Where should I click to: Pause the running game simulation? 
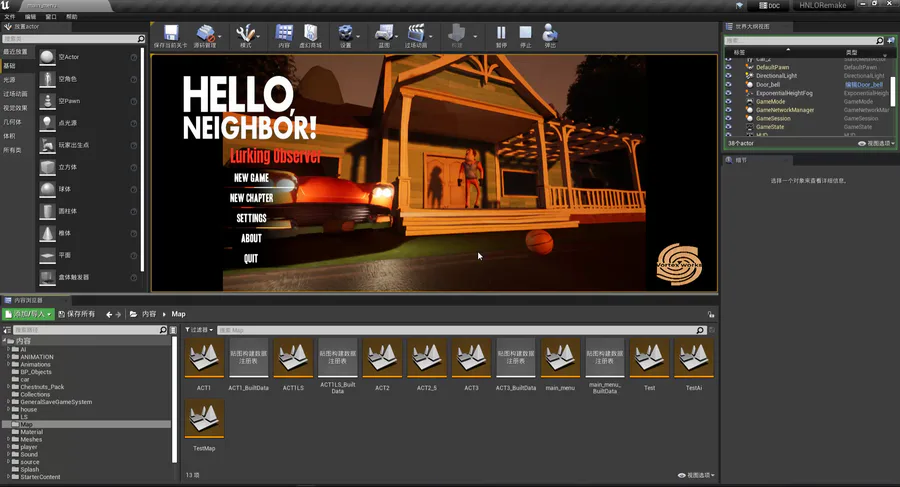pos(501,33)
